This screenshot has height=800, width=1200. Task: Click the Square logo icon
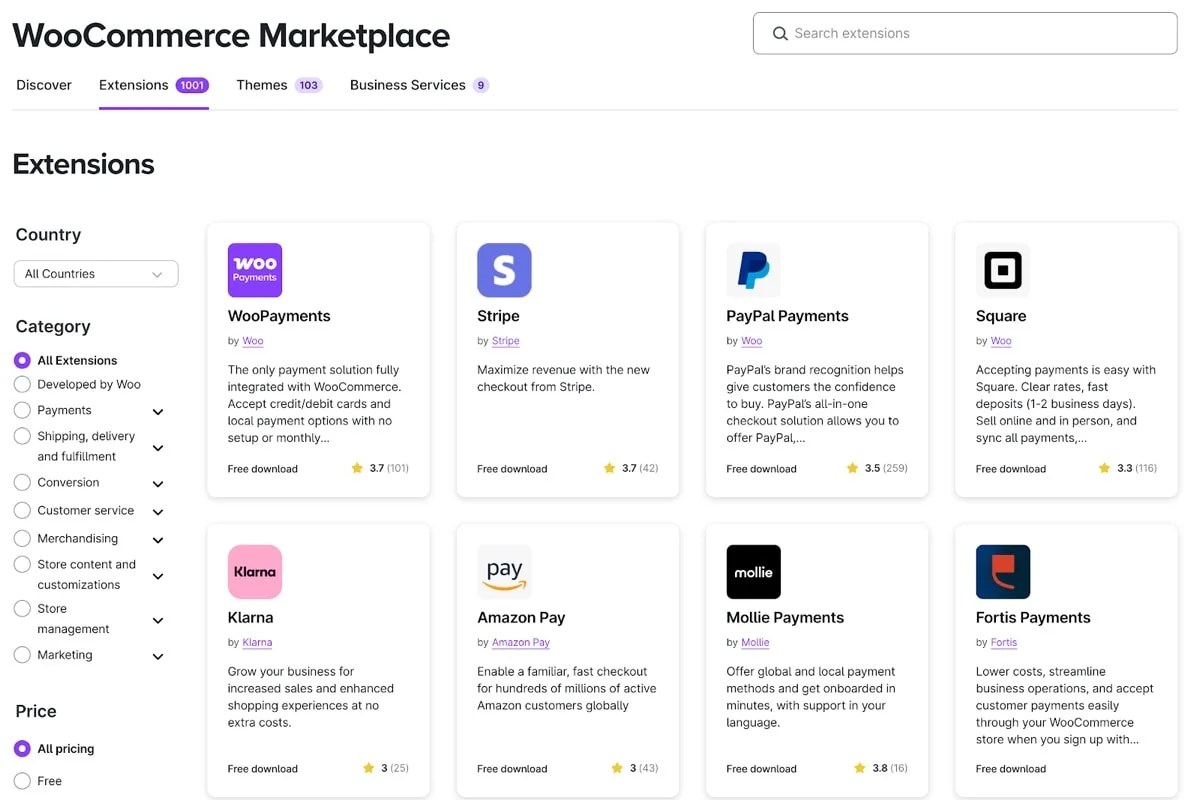1002,270
